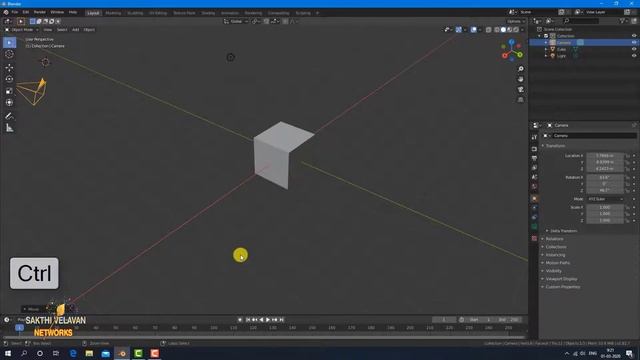Viewport: 640px width, 360px height.
Task: Open the Windows Start menu
Action: pyautogui.click(x=8, y=353)
